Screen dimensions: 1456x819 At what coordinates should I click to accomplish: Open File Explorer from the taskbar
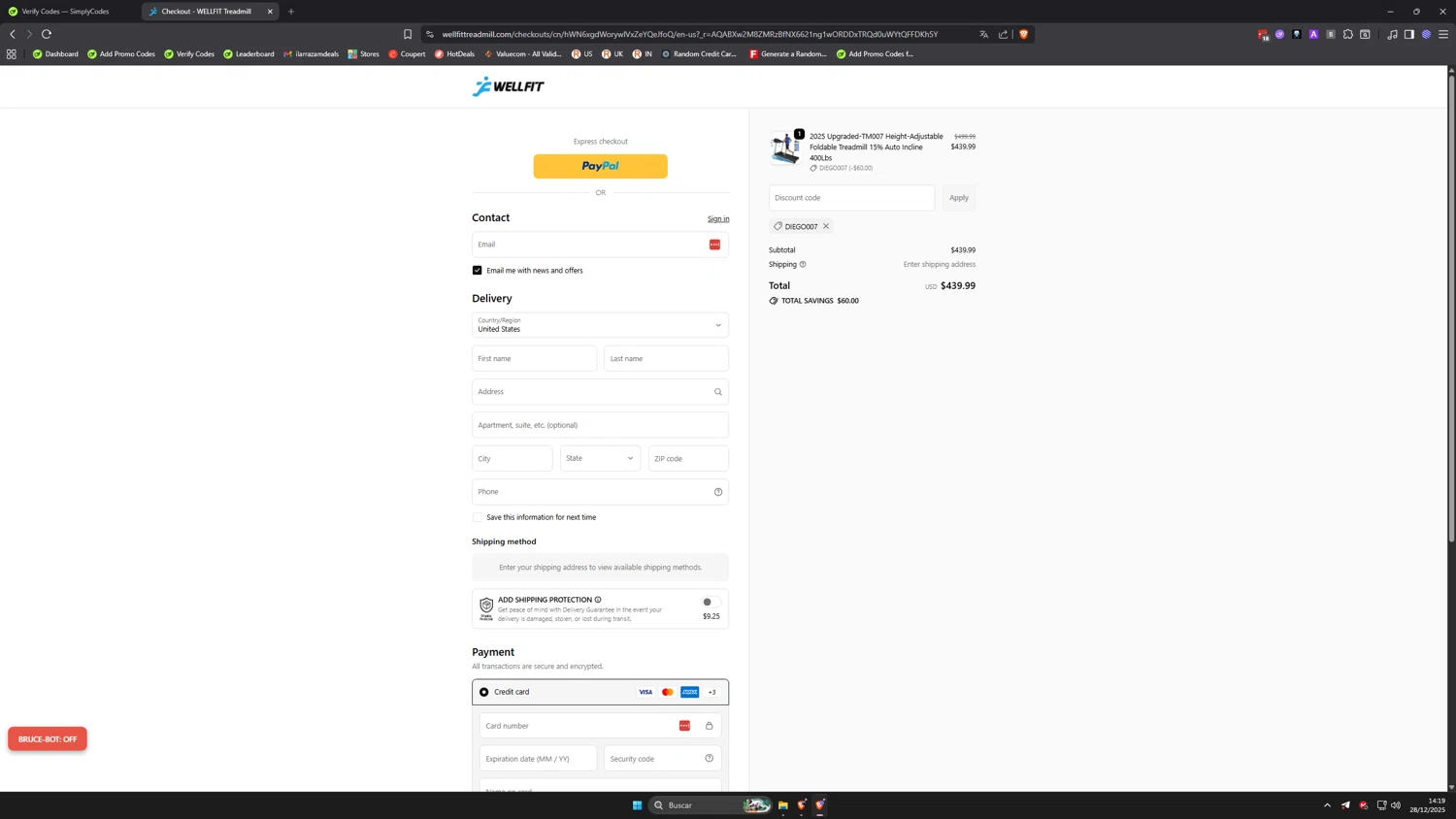point(783,805)
